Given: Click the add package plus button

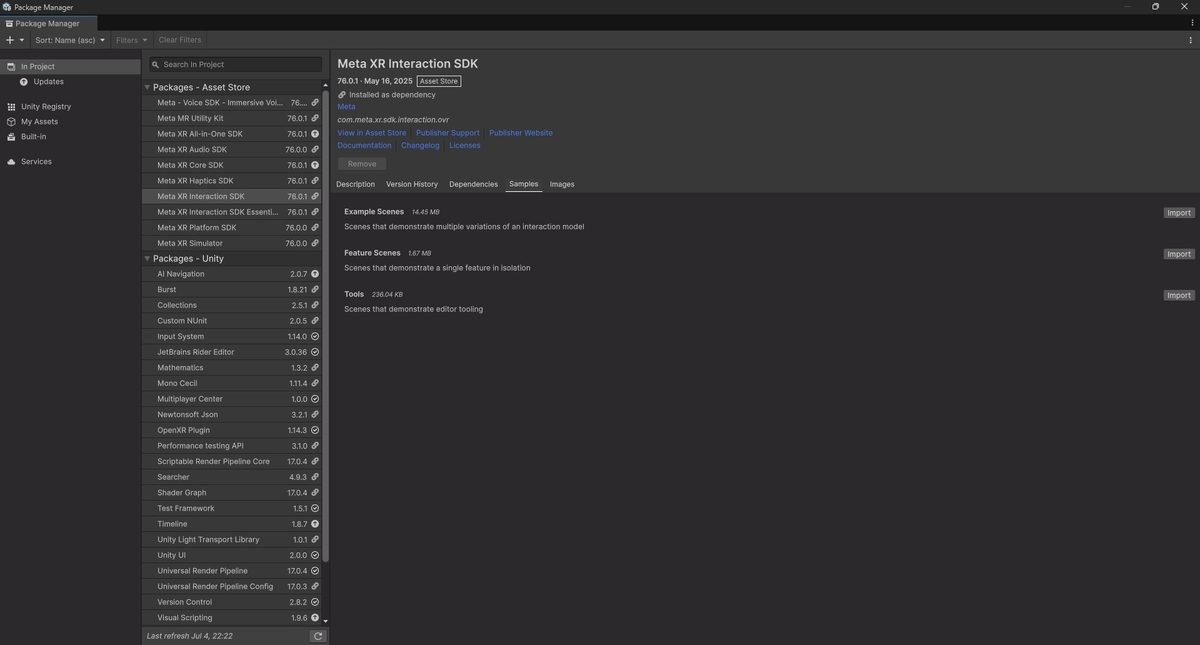Looking at the screenshot, I should 10,40.
